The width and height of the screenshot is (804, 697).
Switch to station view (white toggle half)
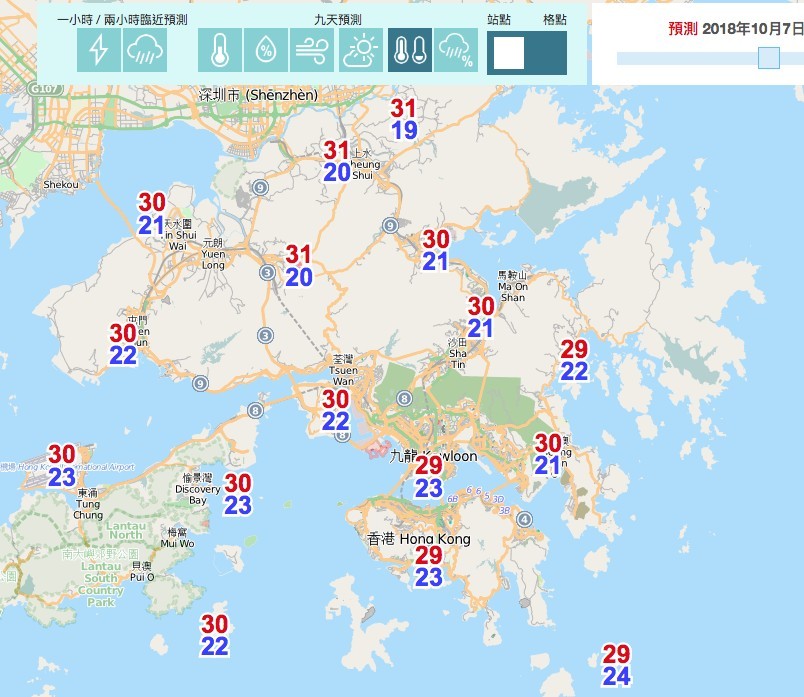click(x=508, y=53)
